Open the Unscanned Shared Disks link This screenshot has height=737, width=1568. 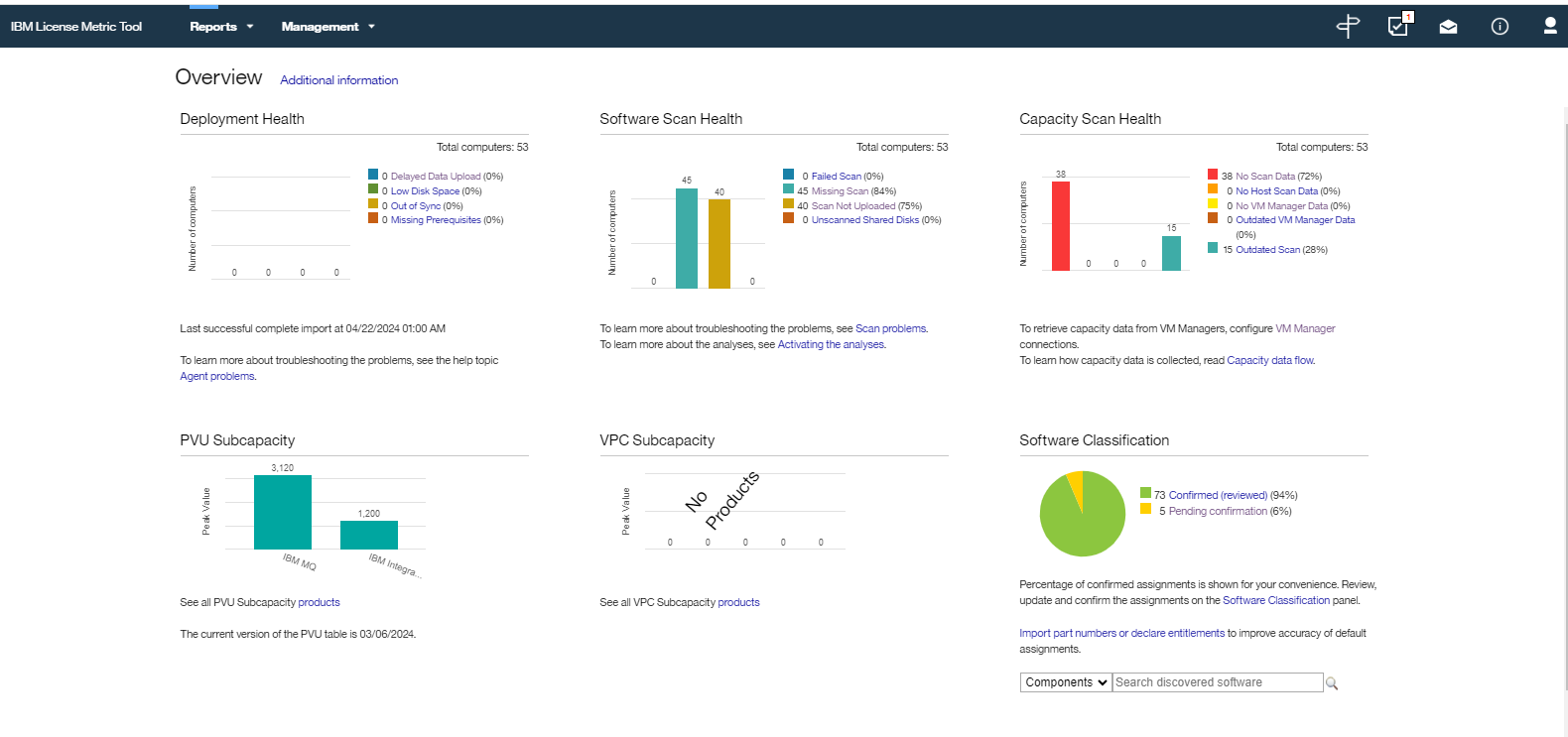[x=865, y=220]
